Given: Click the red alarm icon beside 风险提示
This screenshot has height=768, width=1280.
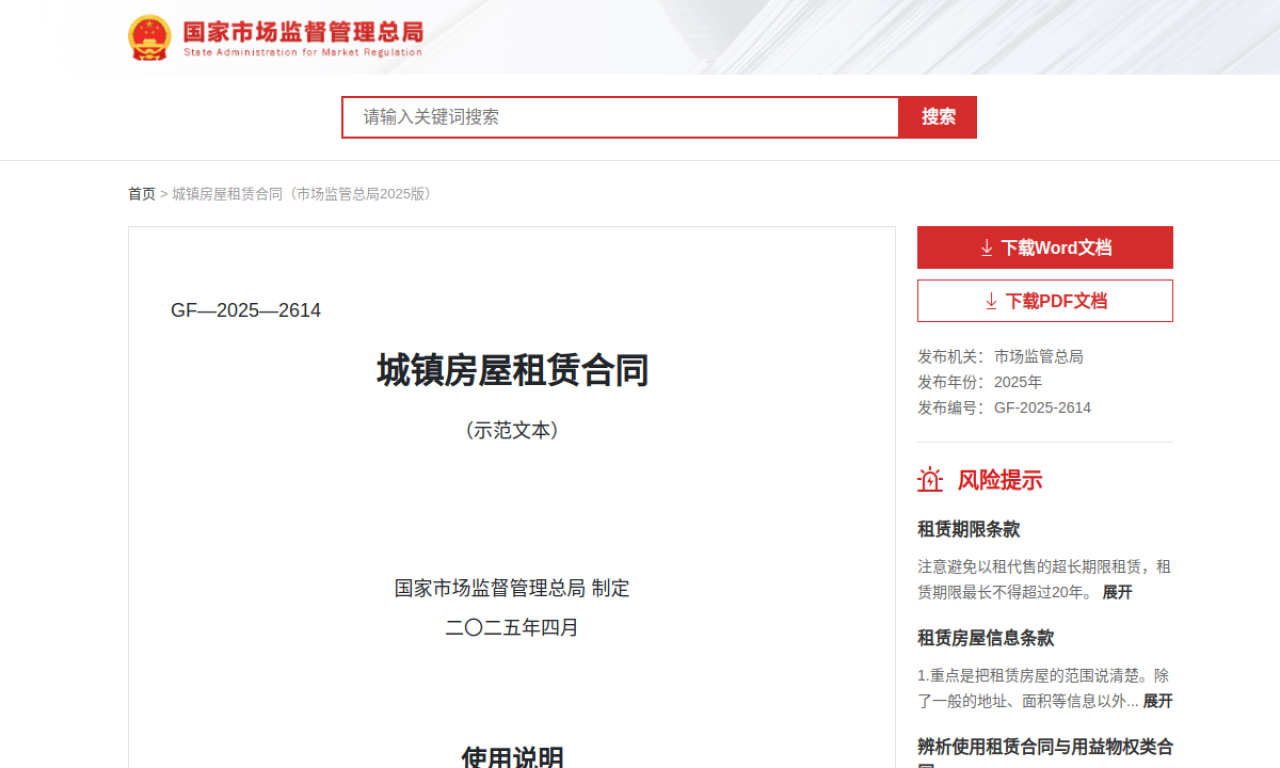Looking at the screenshot, I should [930, 480].
